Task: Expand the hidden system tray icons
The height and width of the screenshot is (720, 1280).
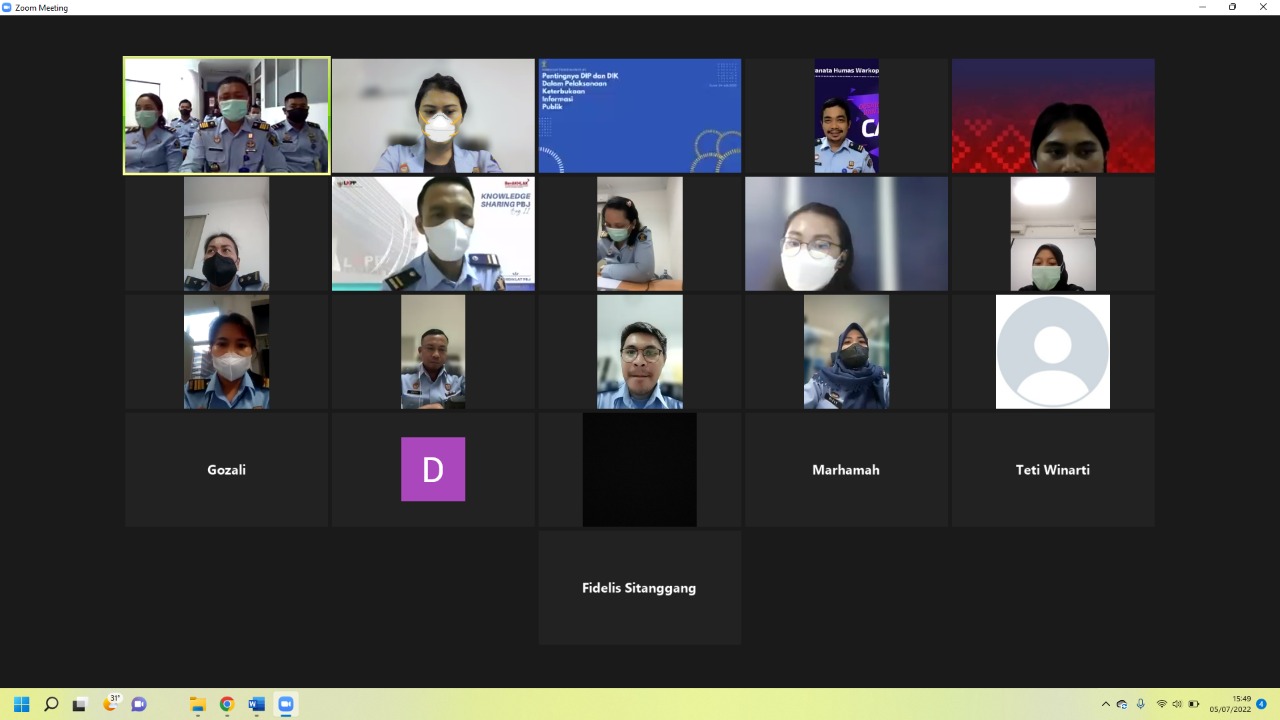Action: [1105, 704]
